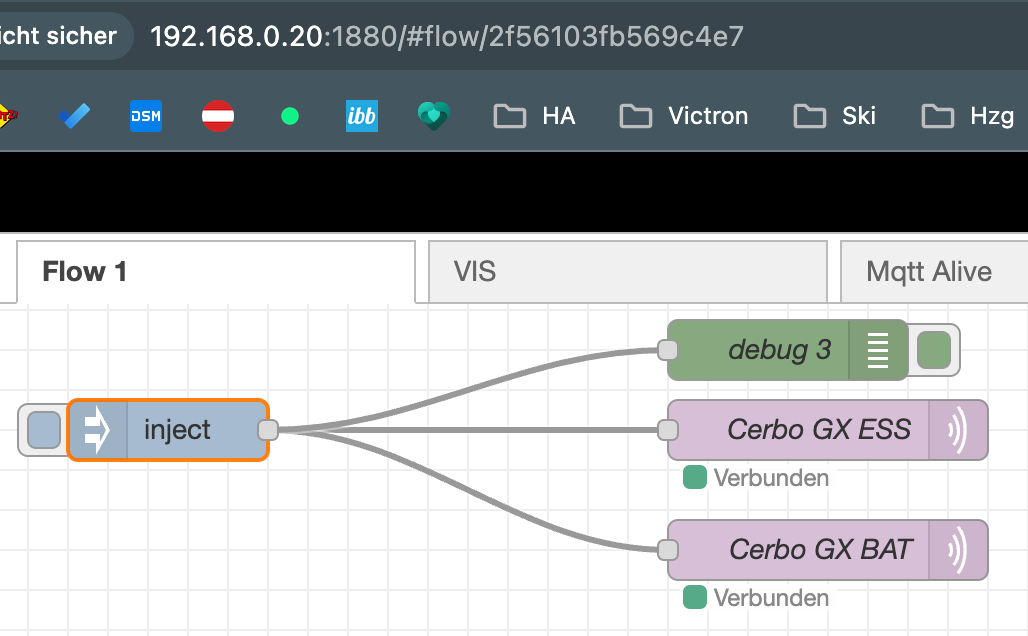Click the debug 3 list icon
The width and height of the screenshot is (1028, 636).
point(878,350)
